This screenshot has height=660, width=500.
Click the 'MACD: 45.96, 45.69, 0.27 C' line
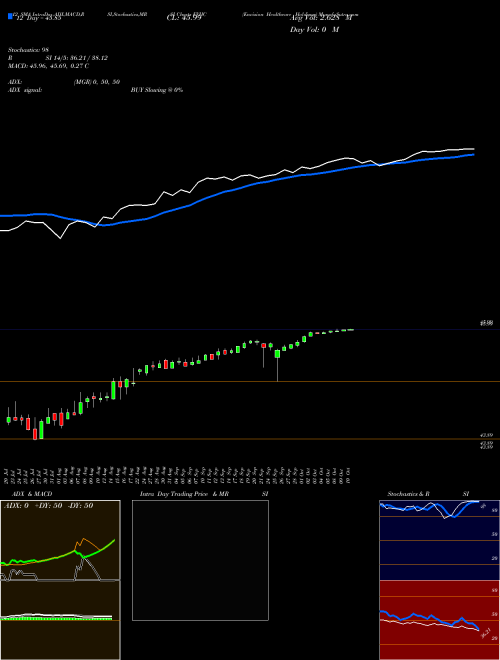pos(48,66)
